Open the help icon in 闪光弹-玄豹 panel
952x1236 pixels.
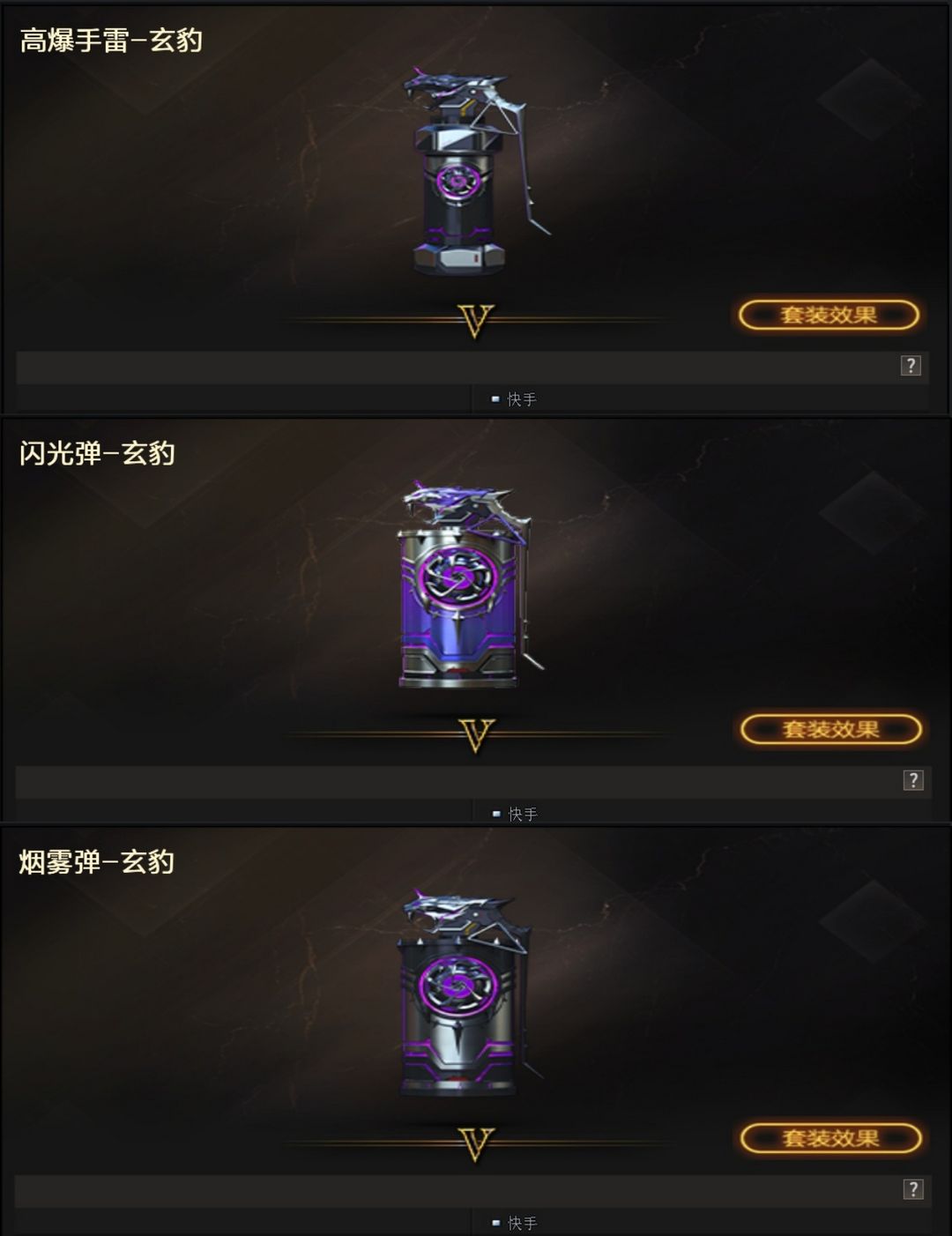click(x=913, y=780)
